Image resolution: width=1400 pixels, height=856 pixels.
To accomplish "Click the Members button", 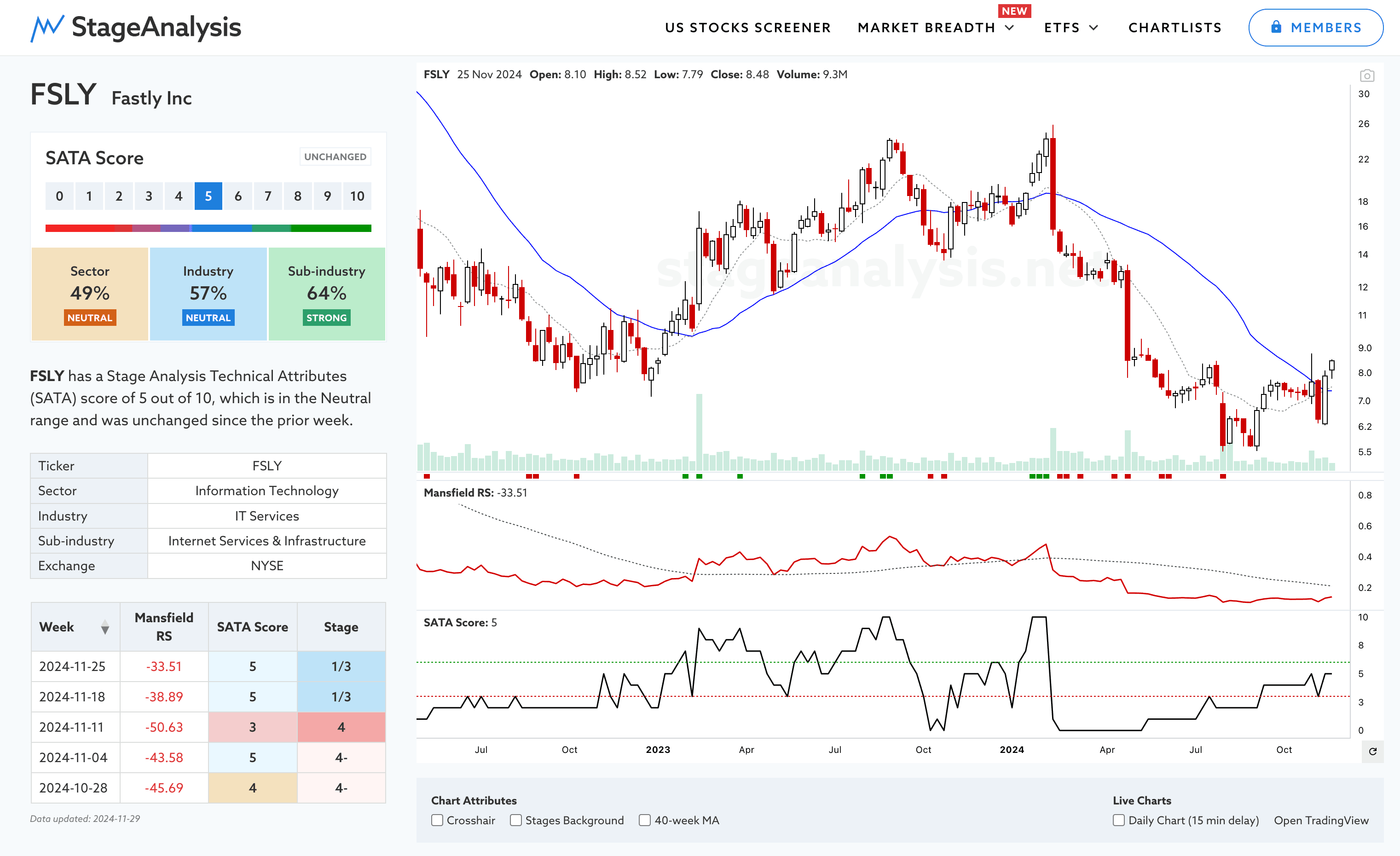I will (x=1315, y=27).
